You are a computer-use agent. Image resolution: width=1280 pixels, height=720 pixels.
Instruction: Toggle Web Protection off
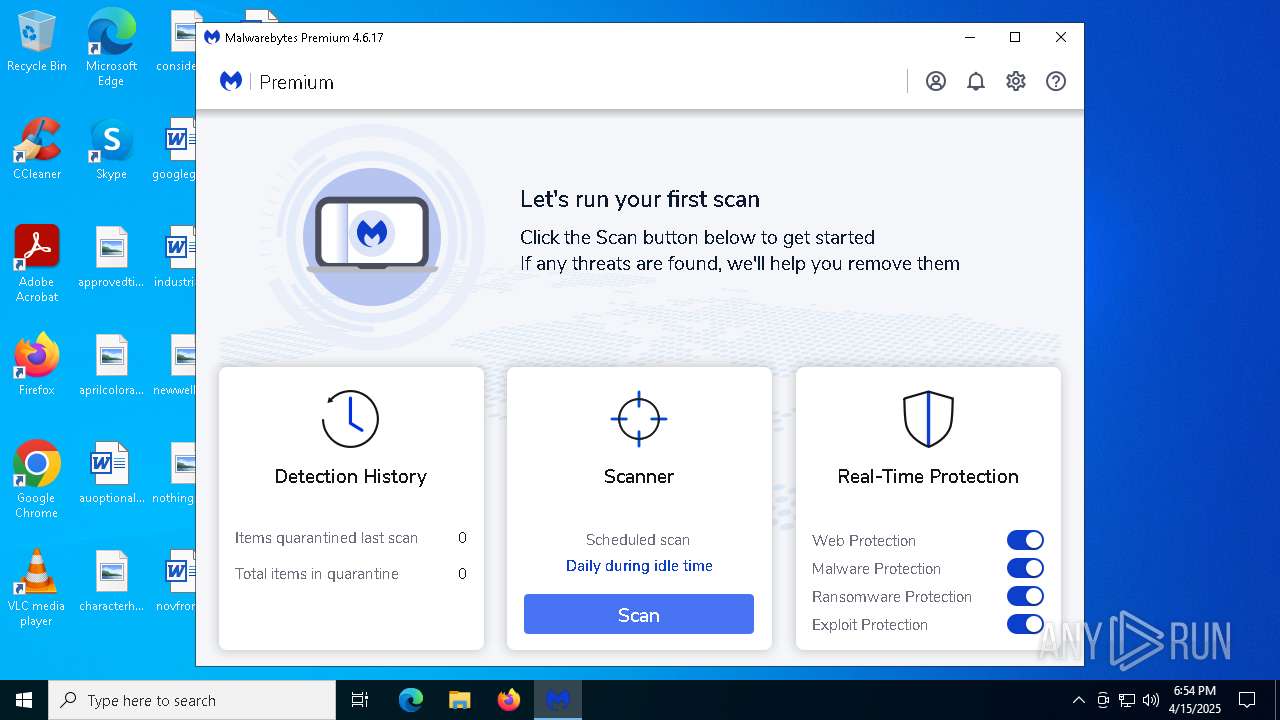click(x=1025, y=540)
